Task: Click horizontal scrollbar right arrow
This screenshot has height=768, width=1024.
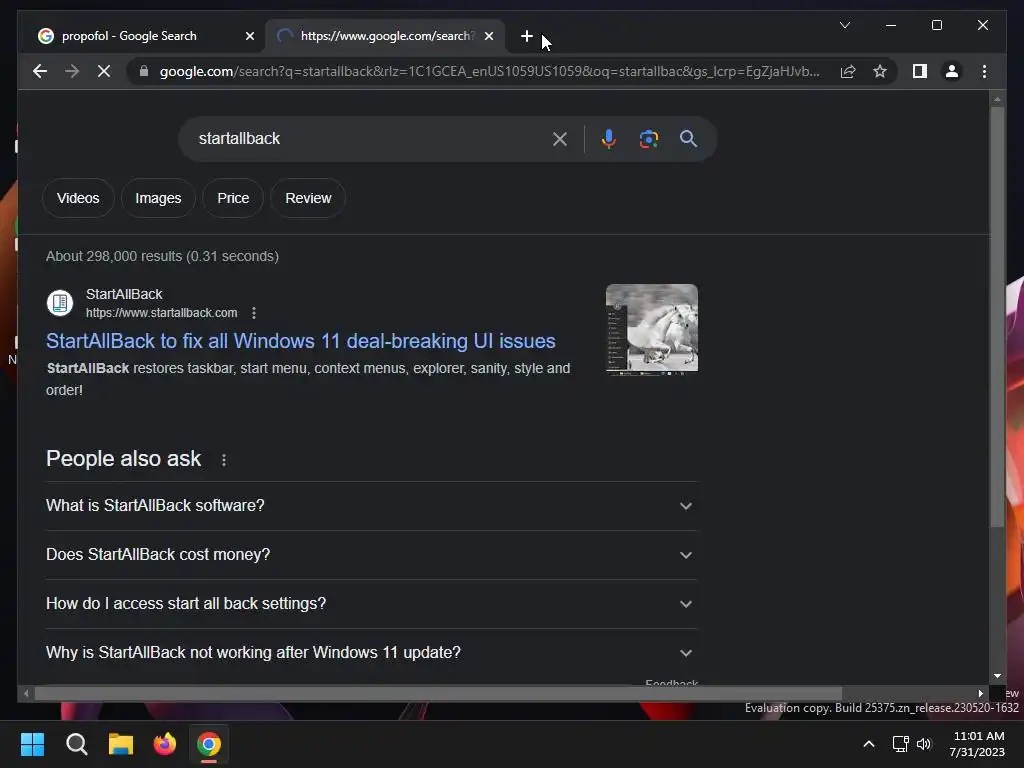Action: (980, 693)
